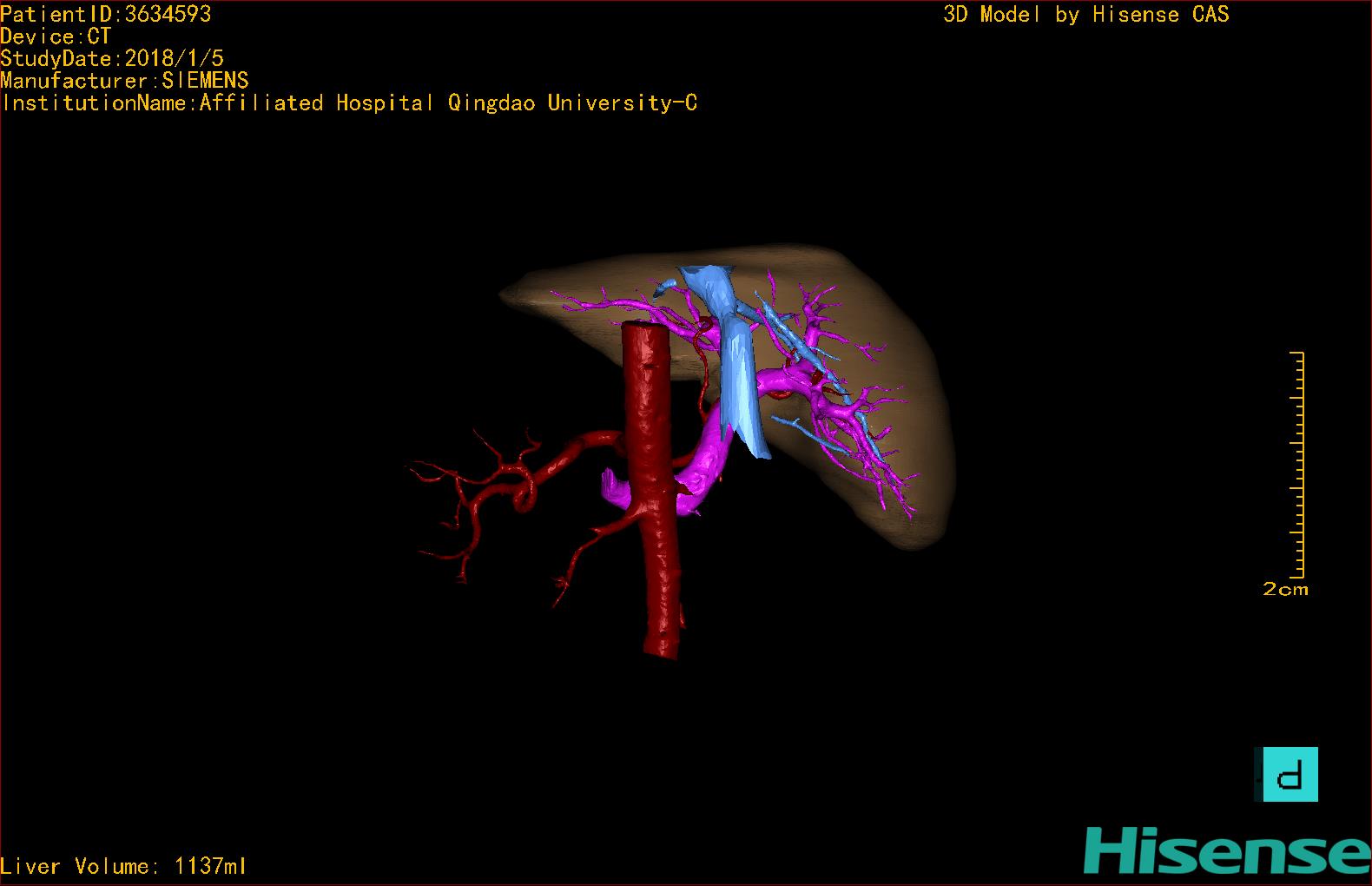Click the 3D Model by Hisense CAS label
1372x886 pixels.
pos(1086,14)
